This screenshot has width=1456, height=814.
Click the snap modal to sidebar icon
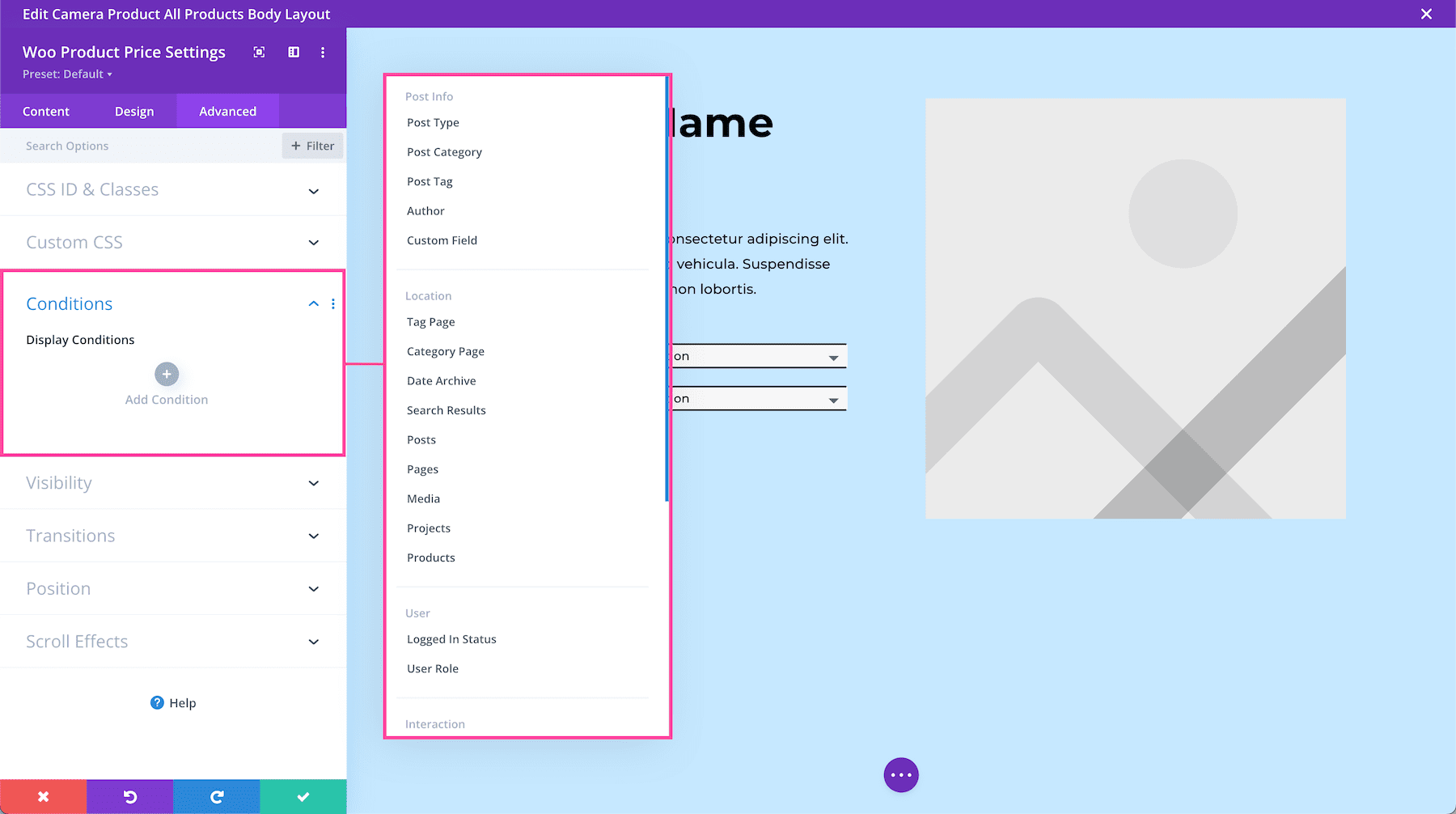pyautogui.click(x=294, y=53)
